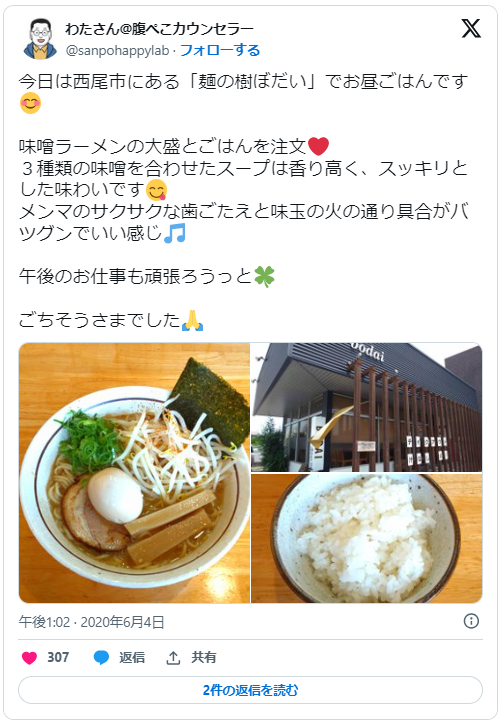Follow the account via フォローする link
The width and height of the screenshot is (503, 727).
pos(220,50)
